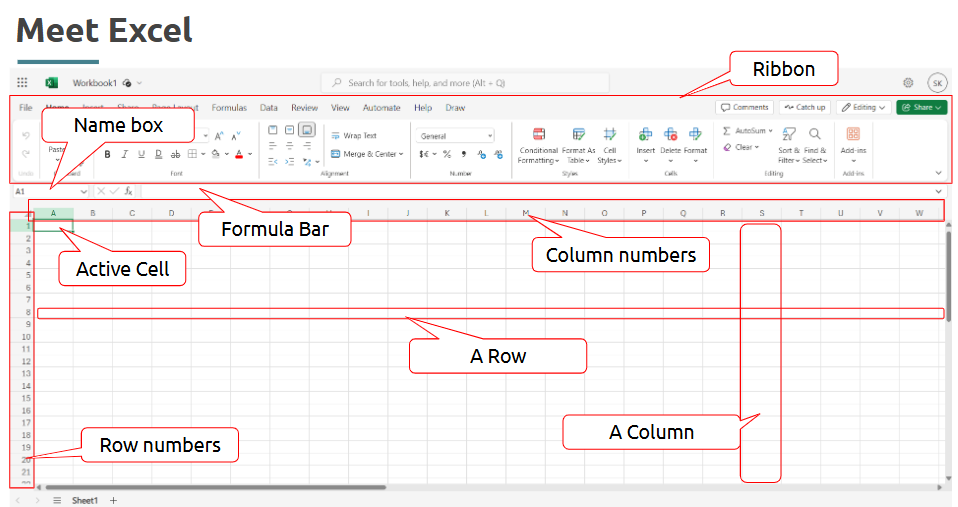The width and height of the screenshot is (958, 507).
Task: Open the AutoSum dropdown arrow
Action: pyautogui.click(x=770, y=130)
